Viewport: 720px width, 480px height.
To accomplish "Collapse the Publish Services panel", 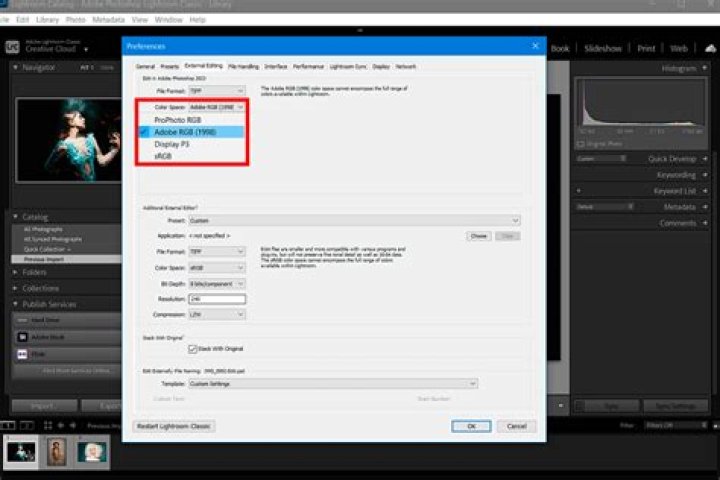I will click(x=15, y=304).
